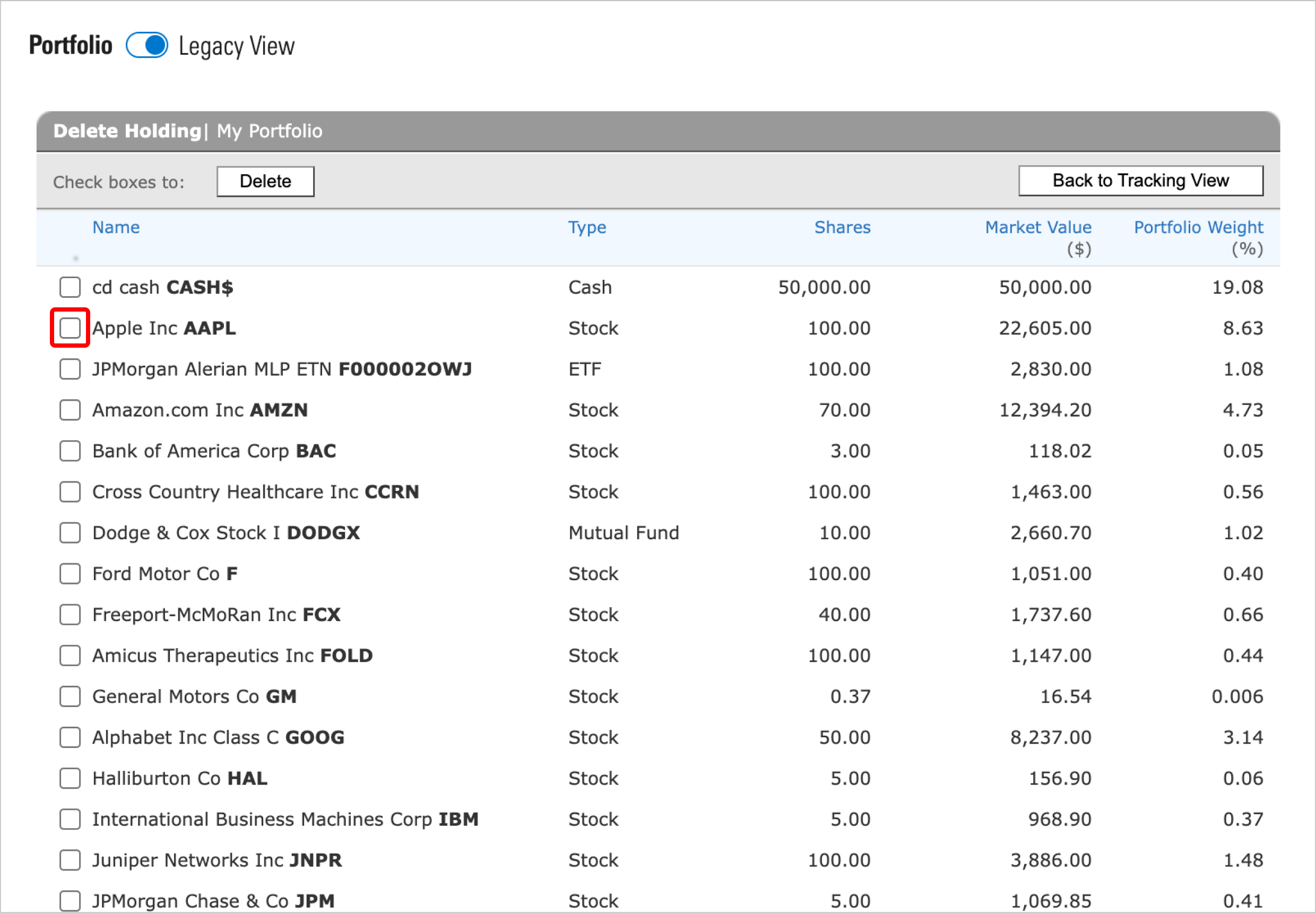Go back to Tracking View
Screen dimensions: 1316x913
pos(1140,181)
